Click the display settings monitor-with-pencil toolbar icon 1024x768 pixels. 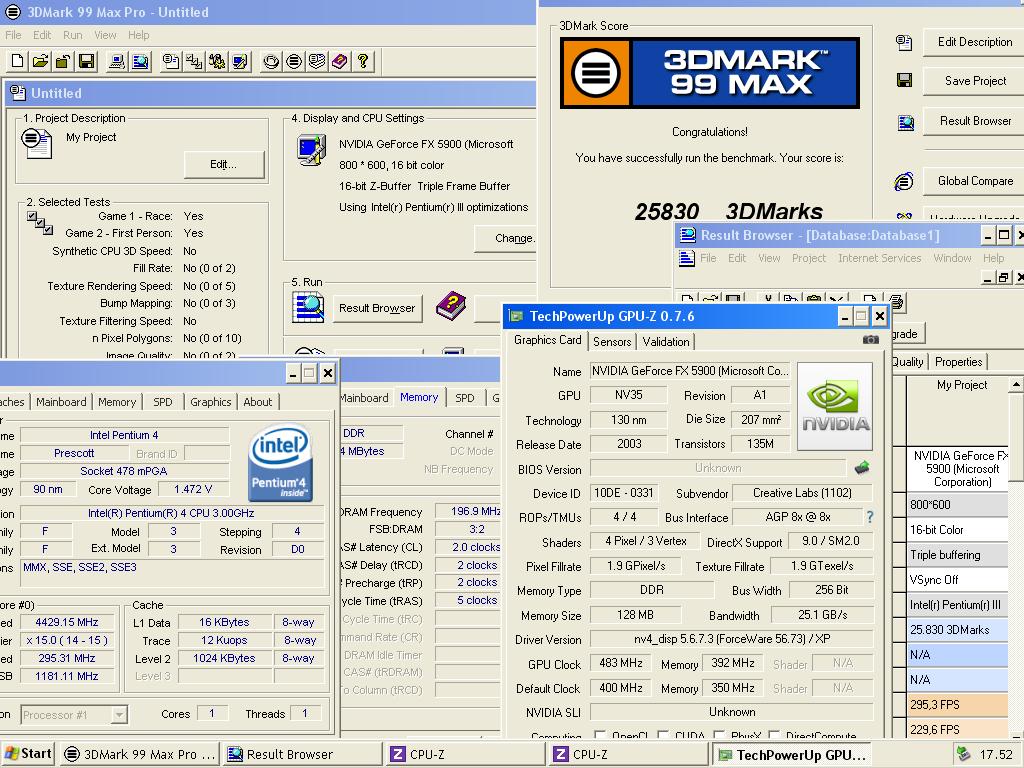(240, 61)
